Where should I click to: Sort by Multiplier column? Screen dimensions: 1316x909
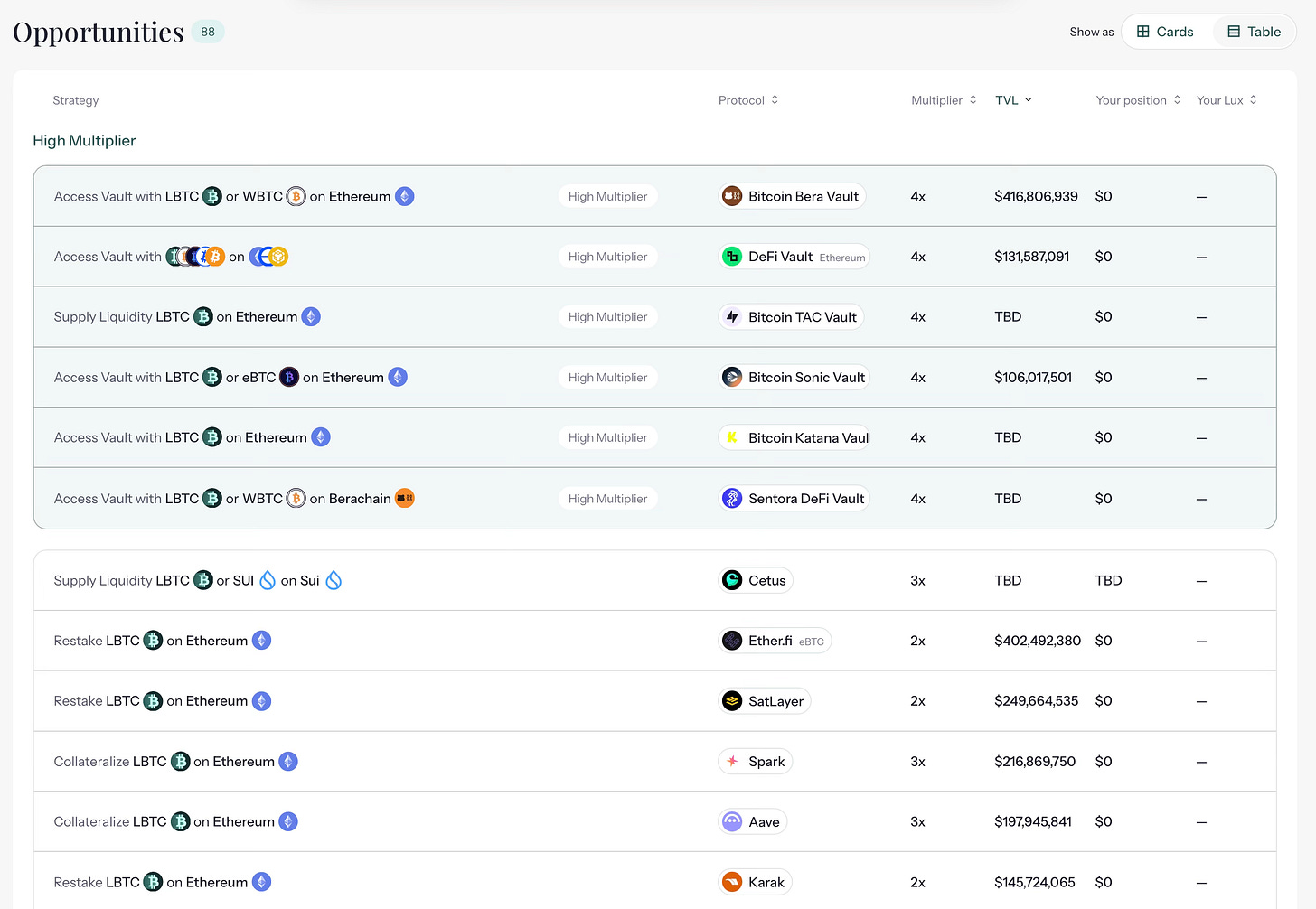tap(944, 100)
